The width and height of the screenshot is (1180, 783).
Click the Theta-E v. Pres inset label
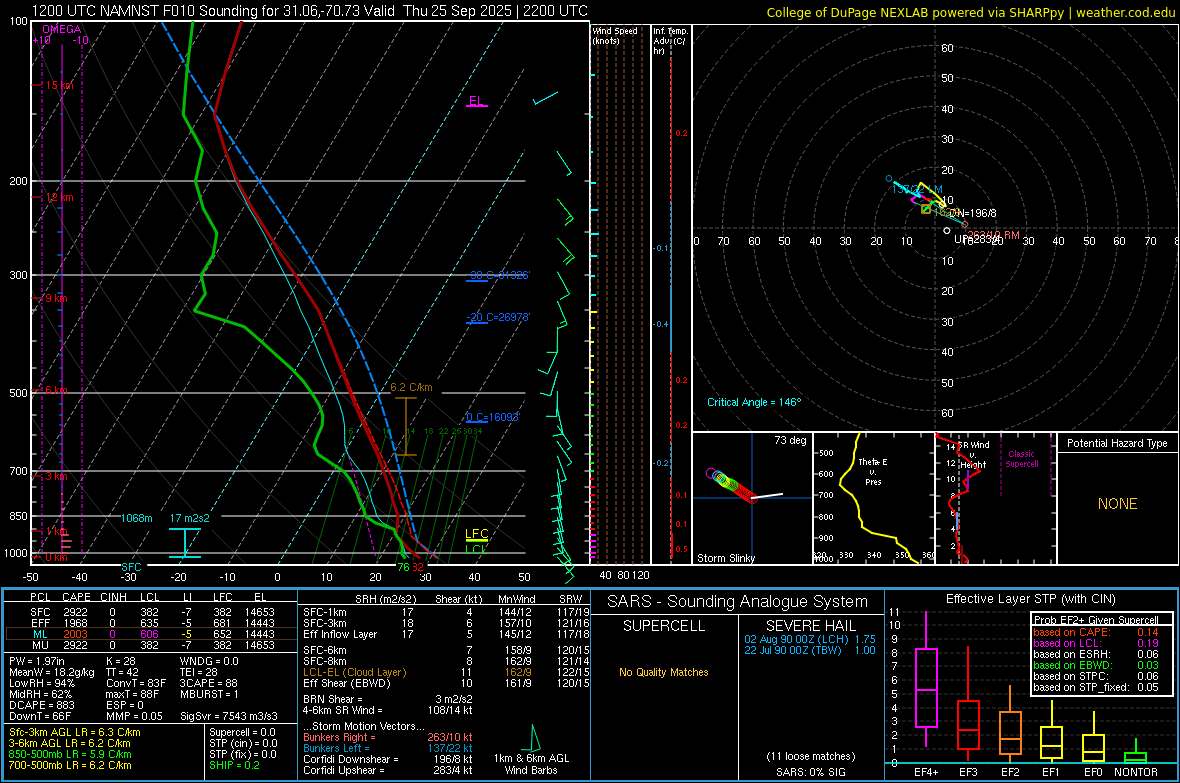(x=873, y=471)
